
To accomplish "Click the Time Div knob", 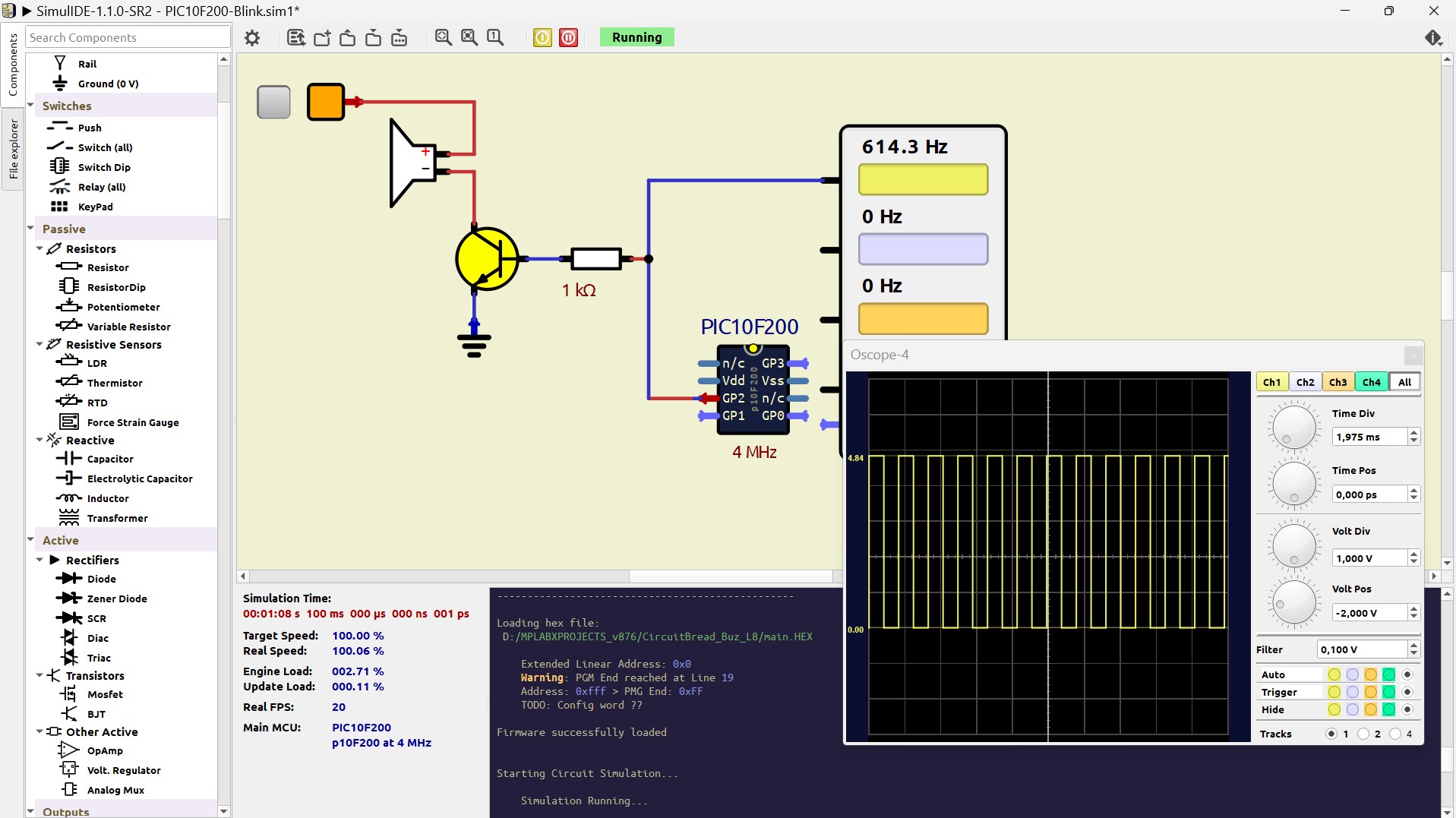I will [1294, 427].
